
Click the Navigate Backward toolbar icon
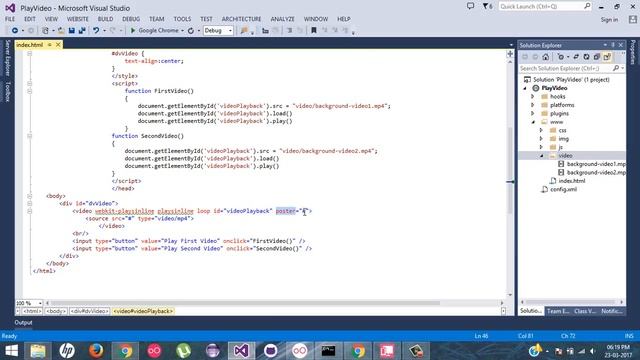(15, 31)
